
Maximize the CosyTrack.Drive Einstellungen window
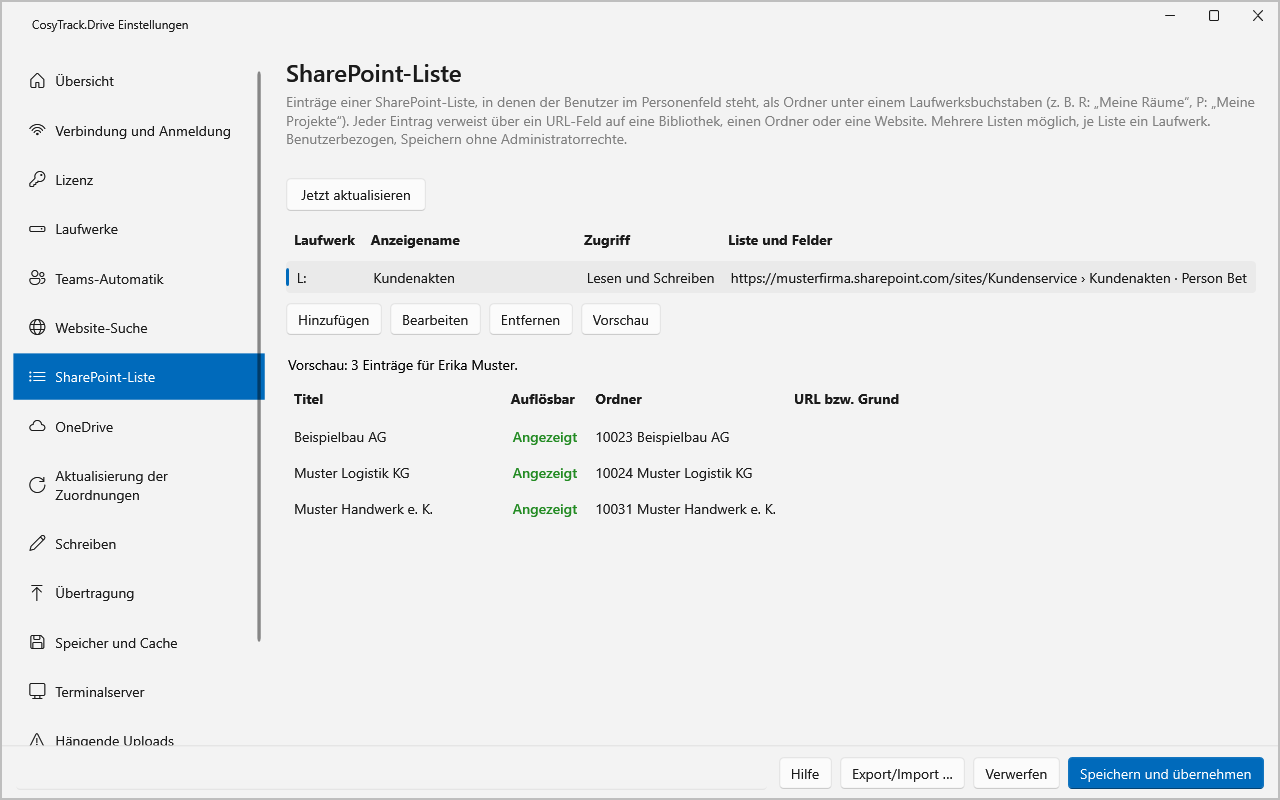pyautogui.click(x=1214, y=16)
